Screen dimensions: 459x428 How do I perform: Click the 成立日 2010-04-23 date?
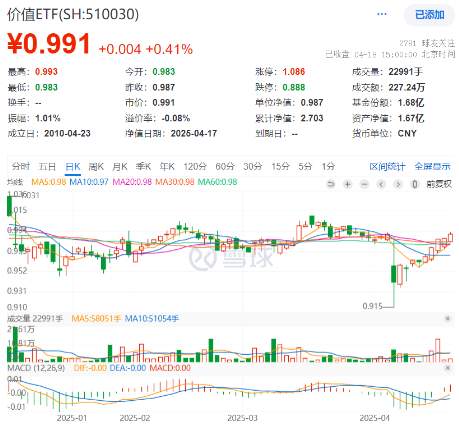tap(67, 134)
